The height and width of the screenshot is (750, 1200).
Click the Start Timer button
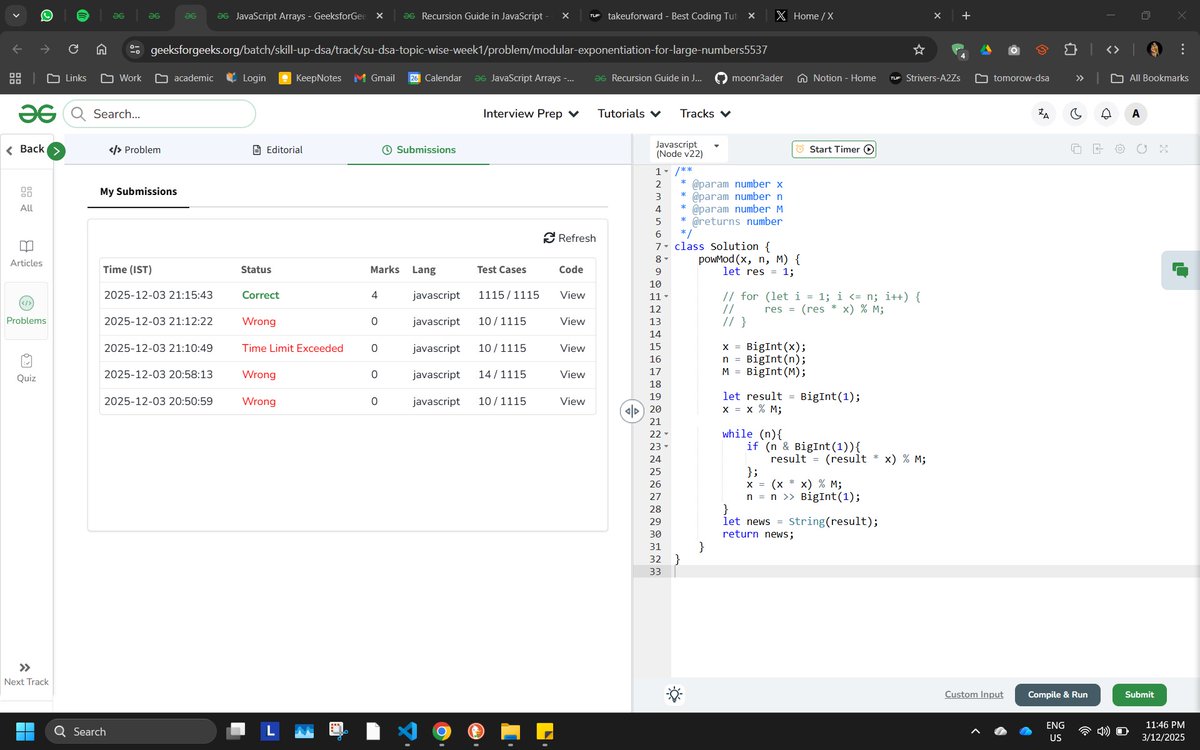tap(834, 149)
